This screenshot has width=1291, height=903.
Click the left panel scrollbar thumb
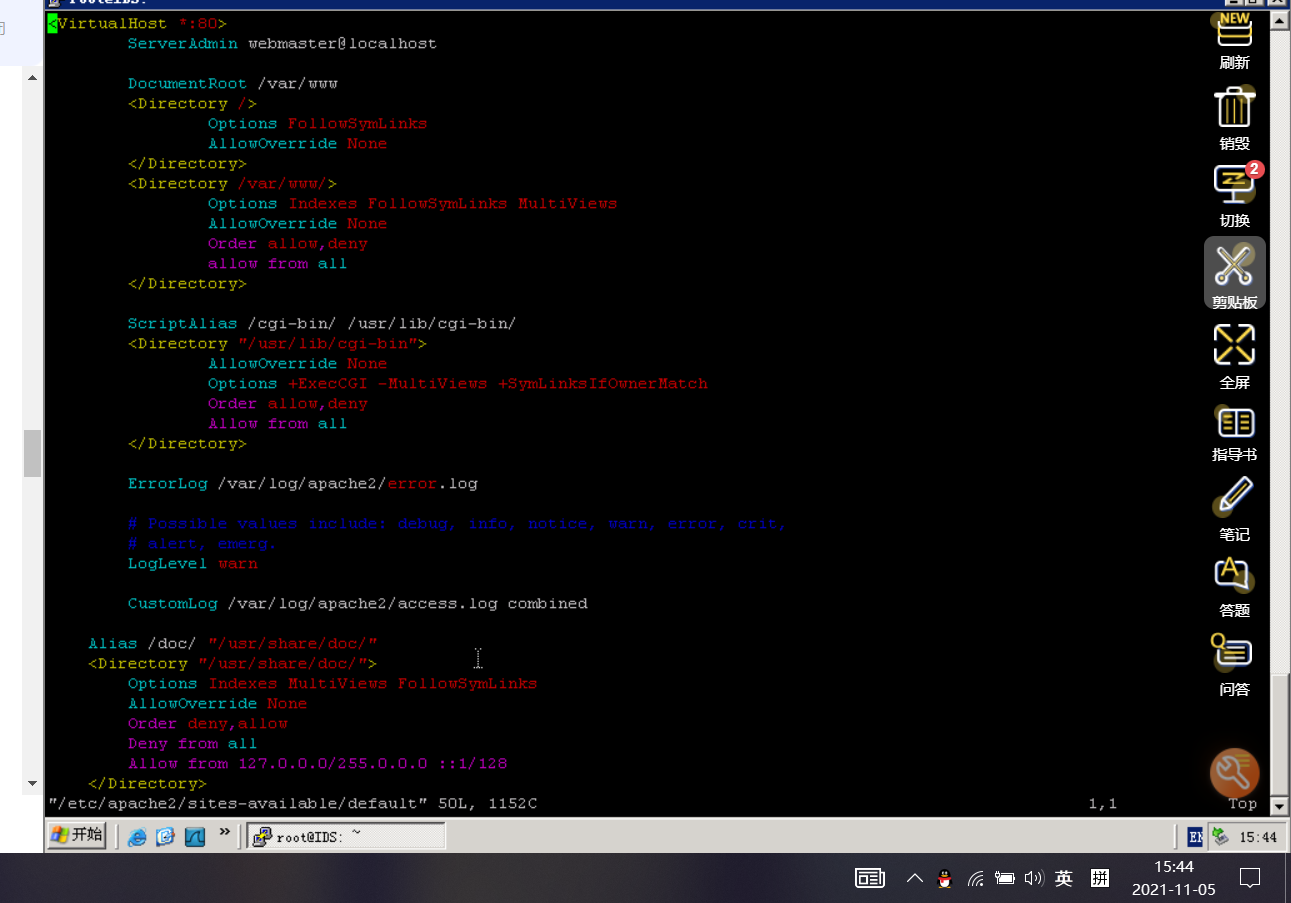pyautogui.click(x=33, y=453)
